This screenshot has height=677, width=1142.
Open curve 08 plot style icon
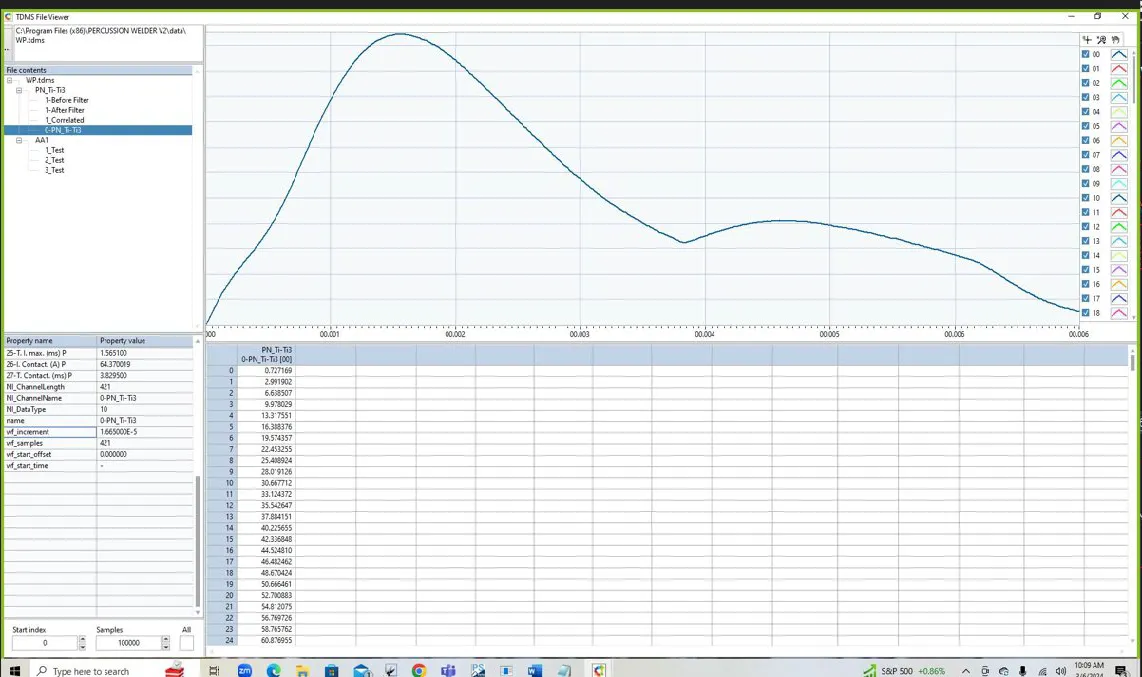(x=1119, y=169)
